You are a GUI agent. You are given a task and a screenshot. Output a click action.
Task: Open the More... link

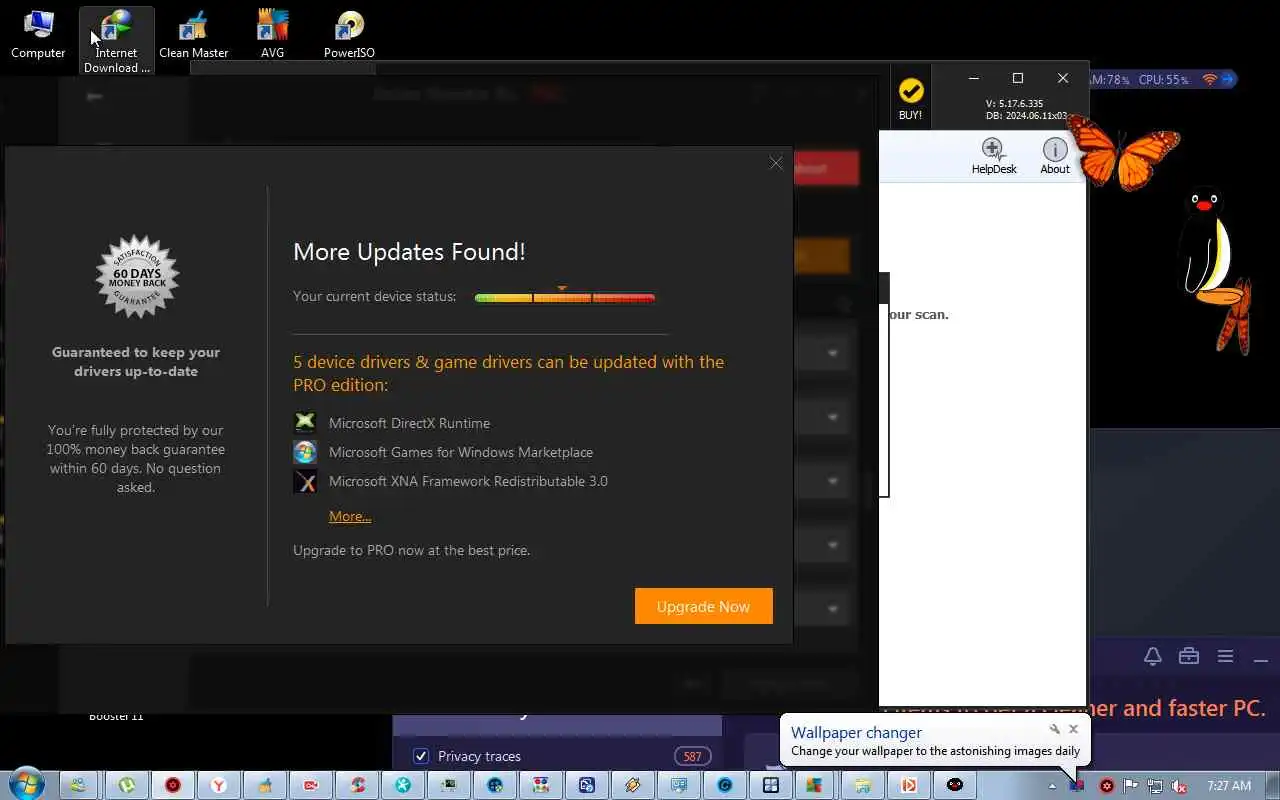click(x=350, y=516)
